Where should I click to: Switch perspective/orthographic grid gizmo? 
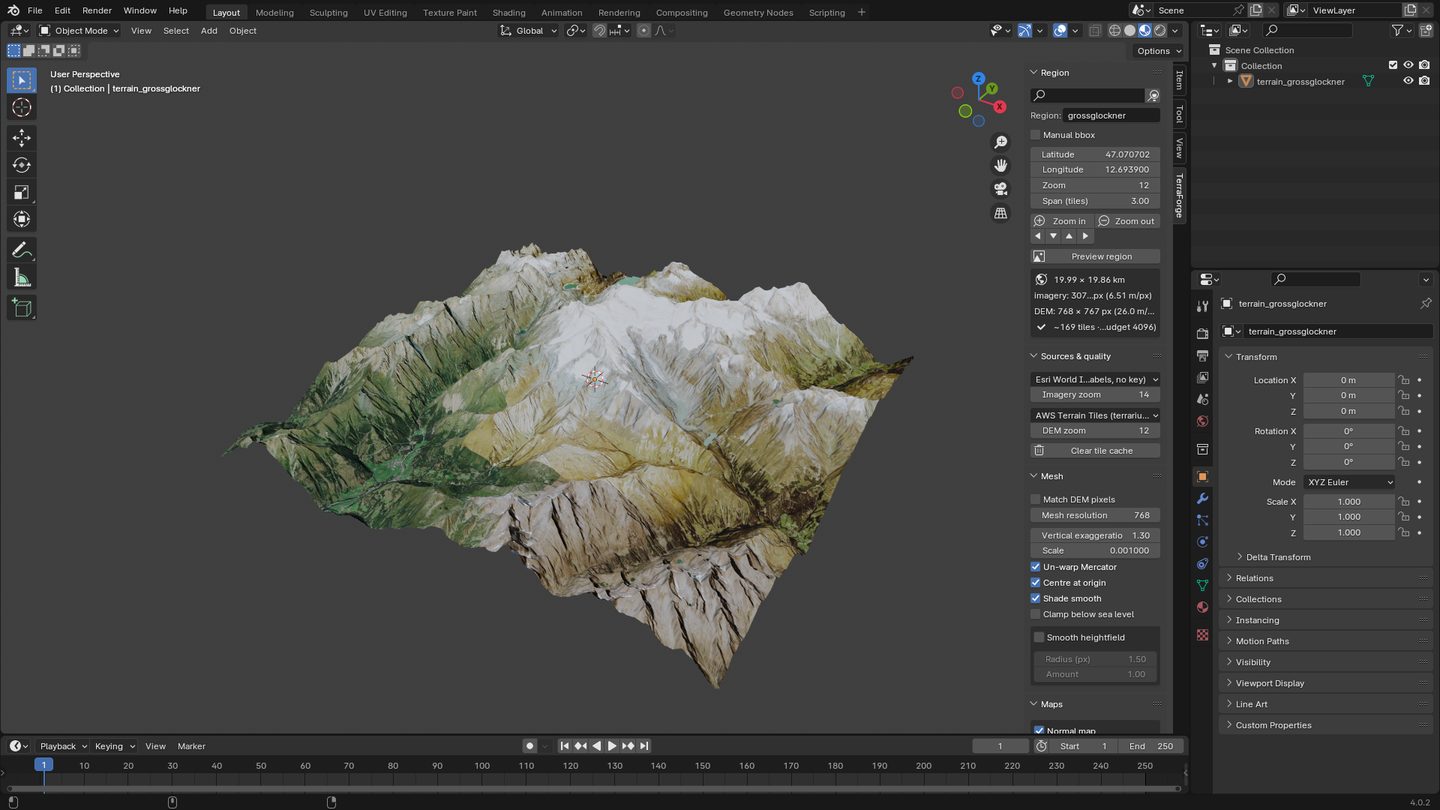1001,213
